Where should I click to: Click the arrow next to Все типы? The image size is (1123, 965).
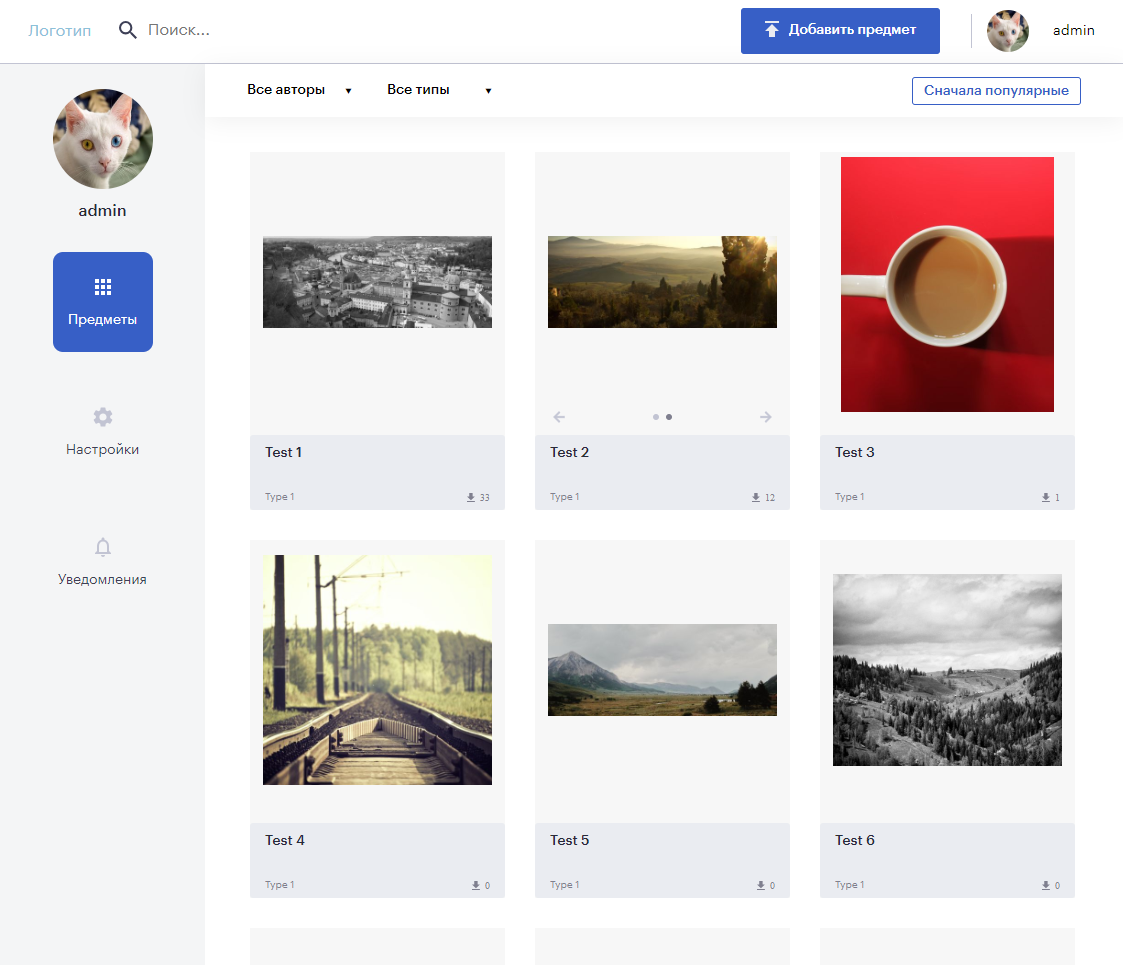click(488, 91)
